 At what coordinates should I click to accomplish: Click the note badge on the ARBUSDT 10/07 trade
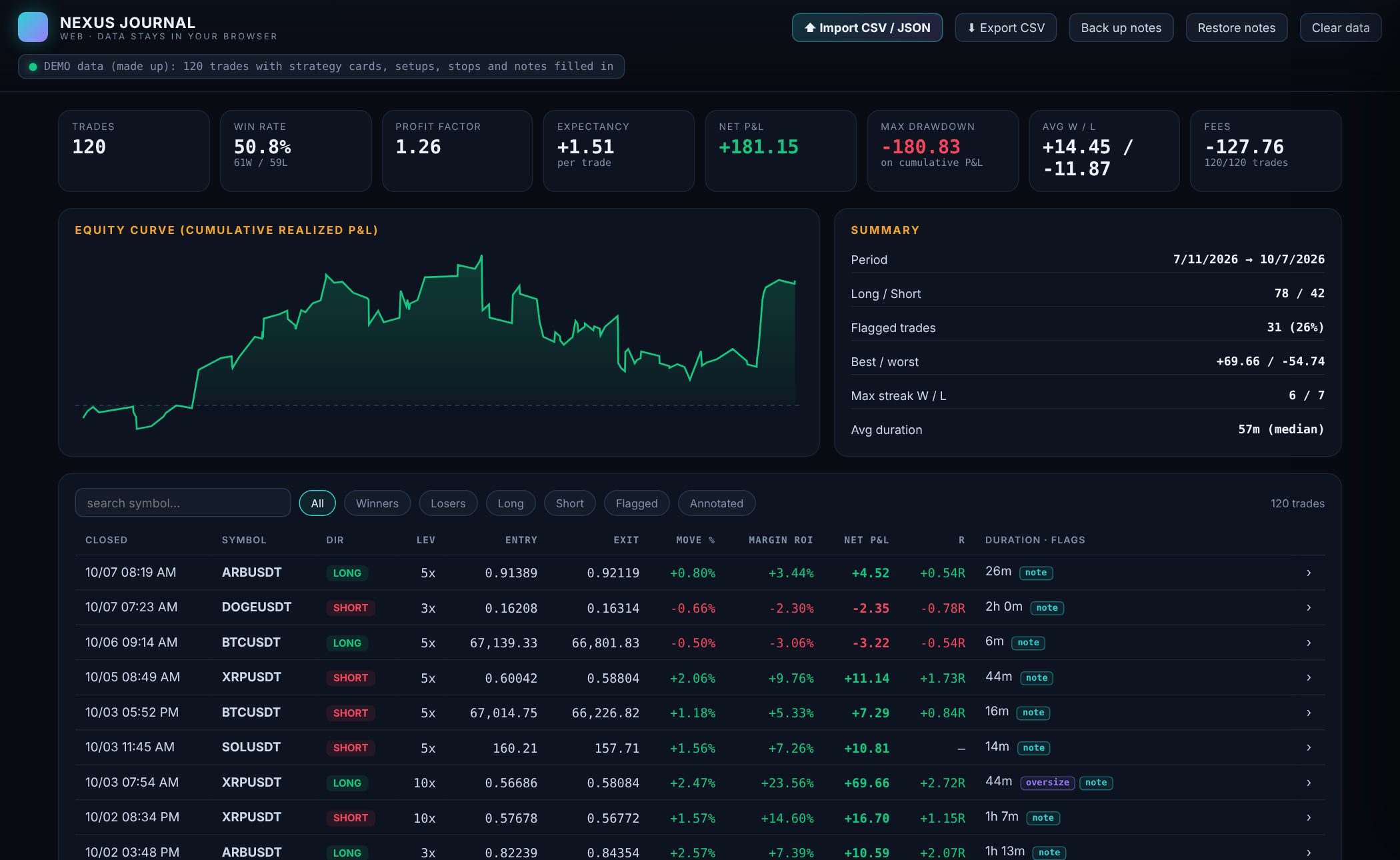pyautogui.click(x=1036, y=573)
